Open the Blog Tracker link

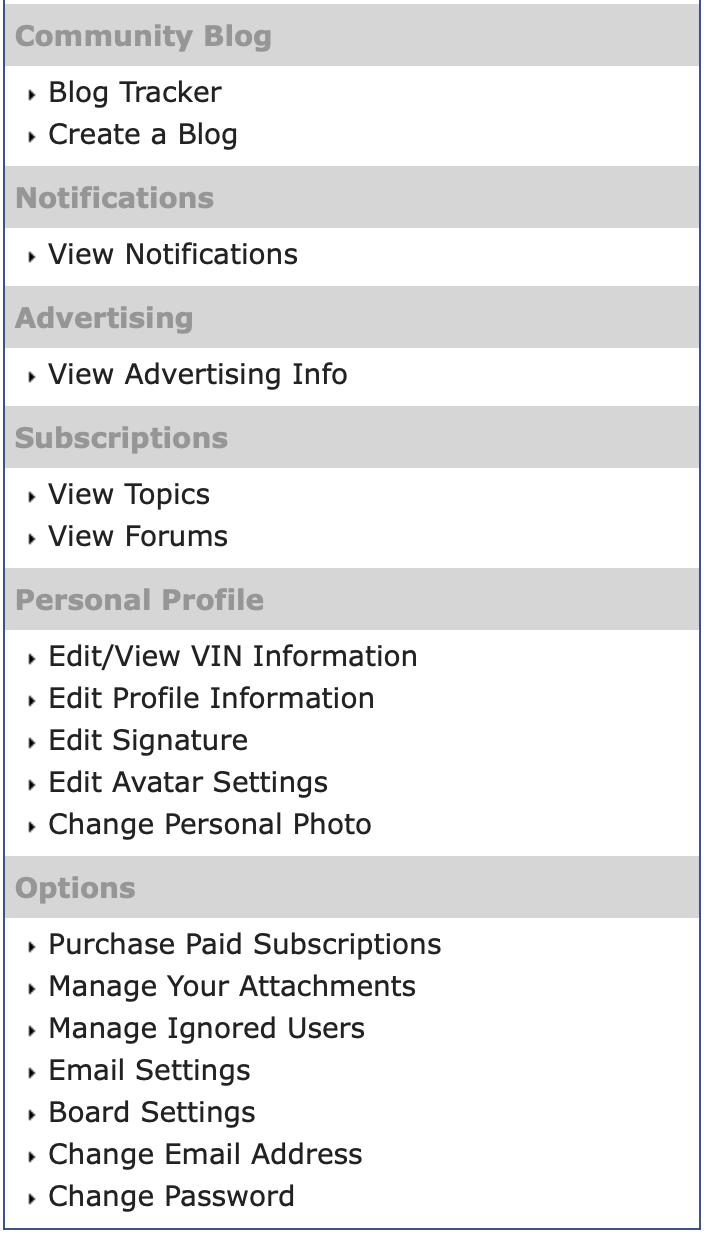[135, 93]
